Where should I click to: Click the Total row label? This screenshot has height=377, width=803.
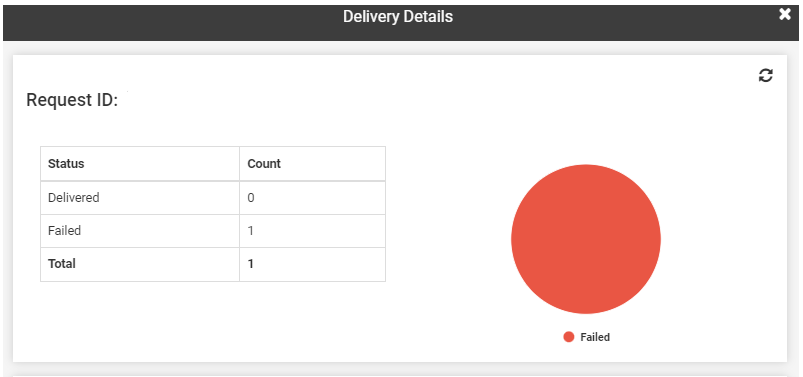click(x=62, y=264)
